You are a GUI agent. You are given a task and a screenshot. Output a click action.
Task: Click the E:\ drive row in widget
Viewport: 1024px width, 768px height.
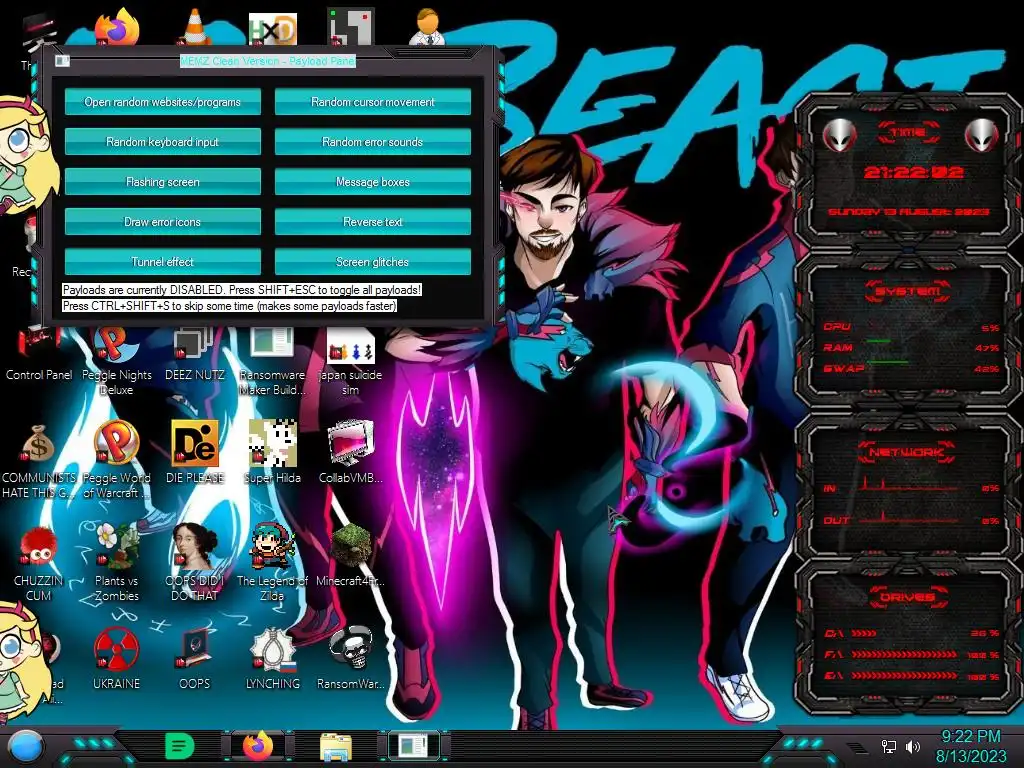(x=912, y=675)
